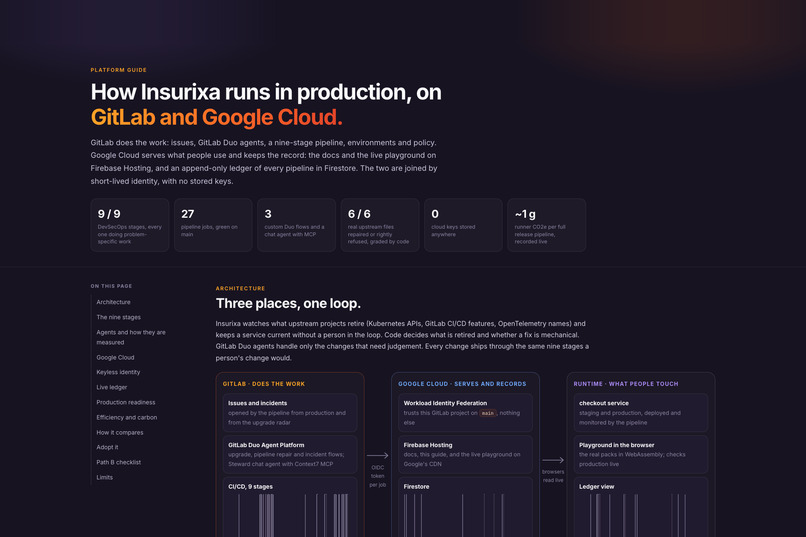Viewport: 806px width, 537px height.
Task: Go to the Architecture section link
Action: tap(113, 302)
